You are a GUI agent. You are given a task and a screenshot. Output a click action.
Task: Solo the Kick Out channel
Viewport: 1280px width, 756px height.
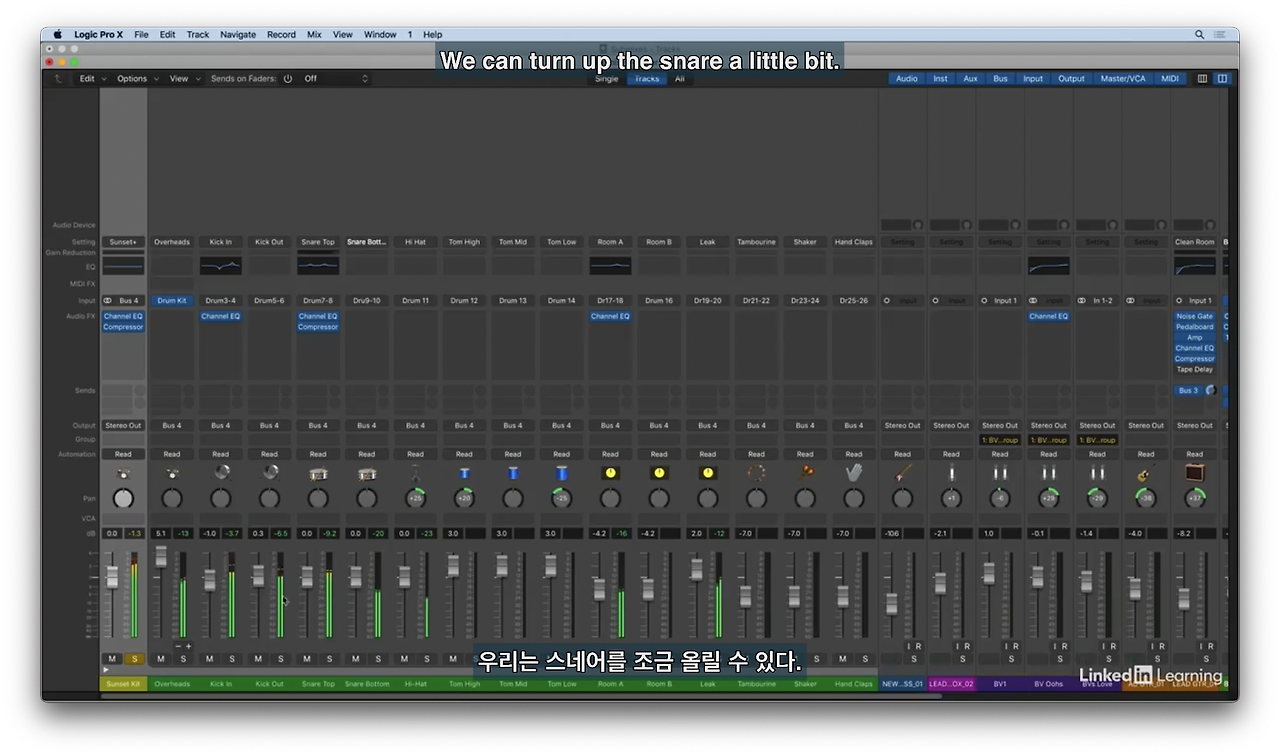[x=280, y=659]
